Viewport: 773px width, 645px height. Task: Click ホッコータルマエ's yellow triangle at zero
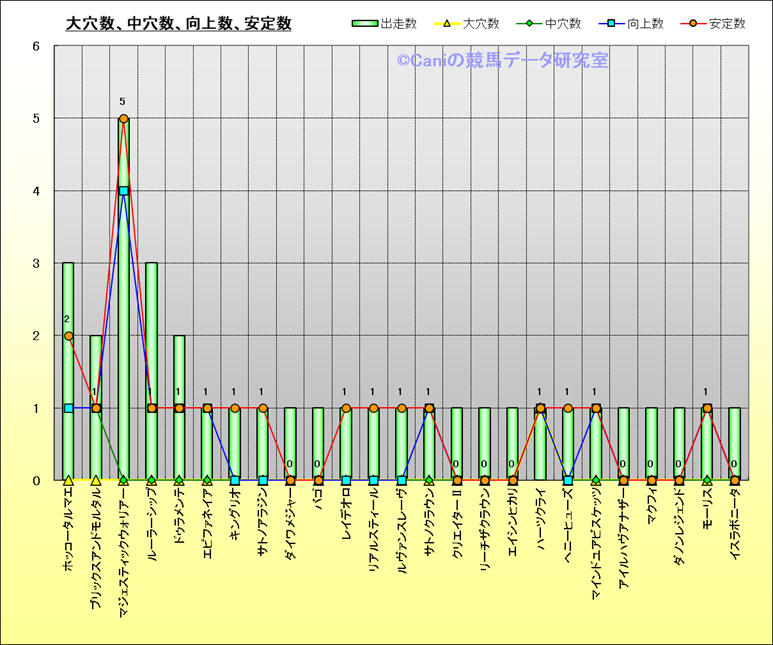pyautogui.click(x=68, y=480)
